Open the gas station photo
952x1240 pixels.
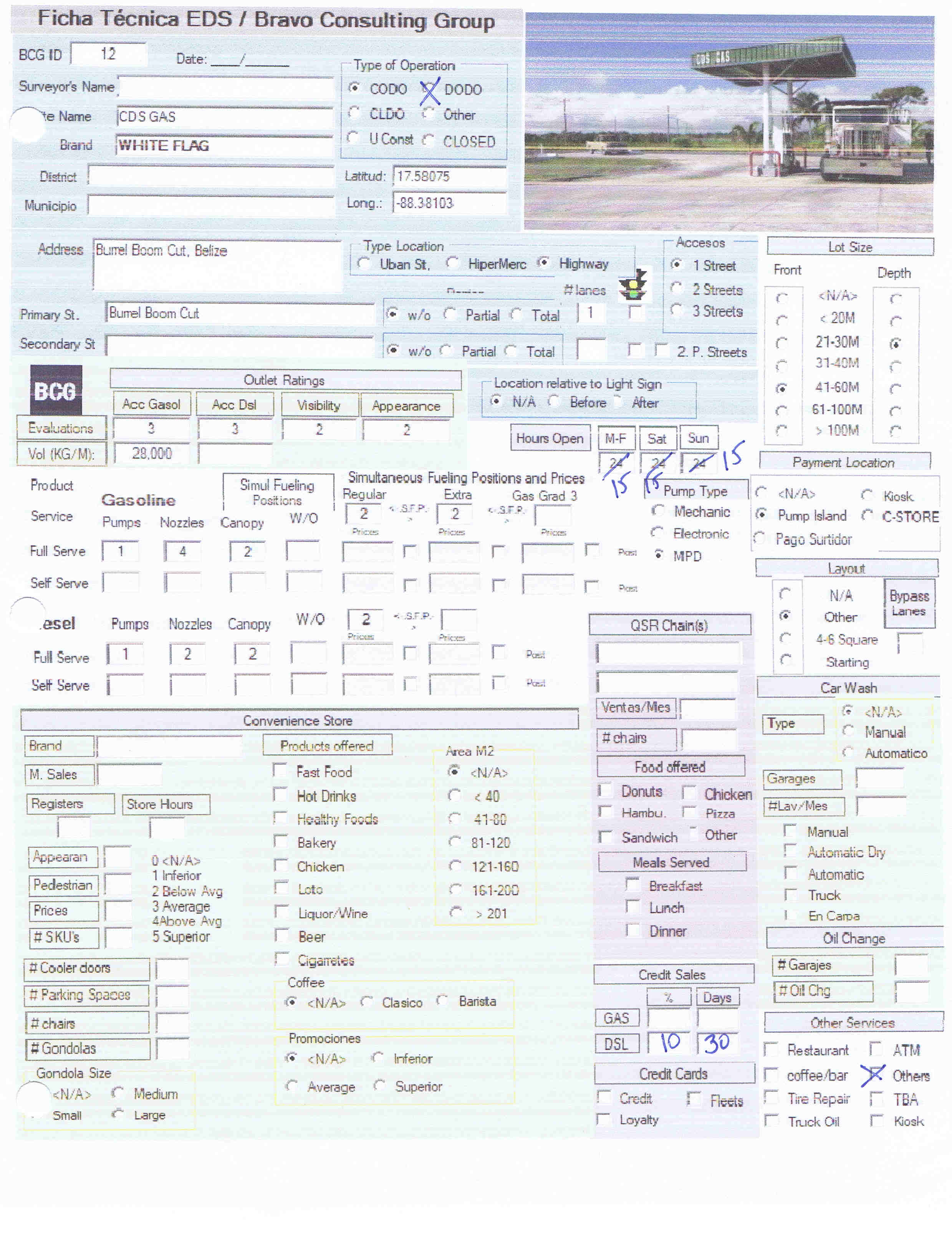click(729, 122)
